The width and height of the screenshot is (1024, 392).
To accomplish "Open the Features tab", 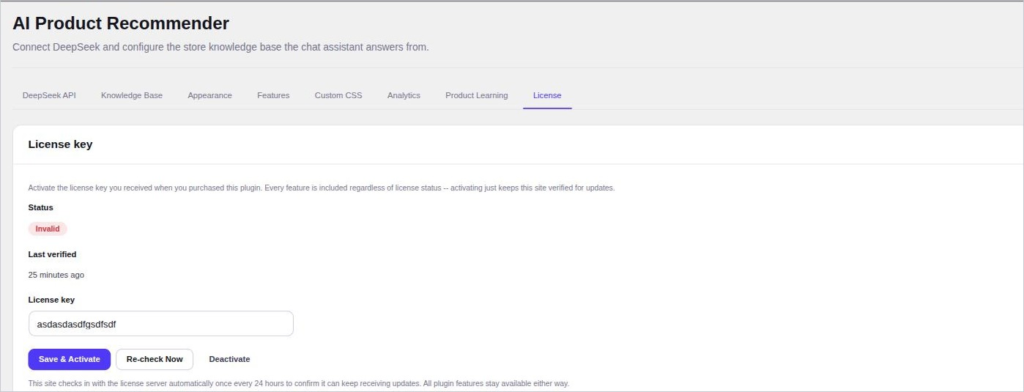I will coord(273,95).
